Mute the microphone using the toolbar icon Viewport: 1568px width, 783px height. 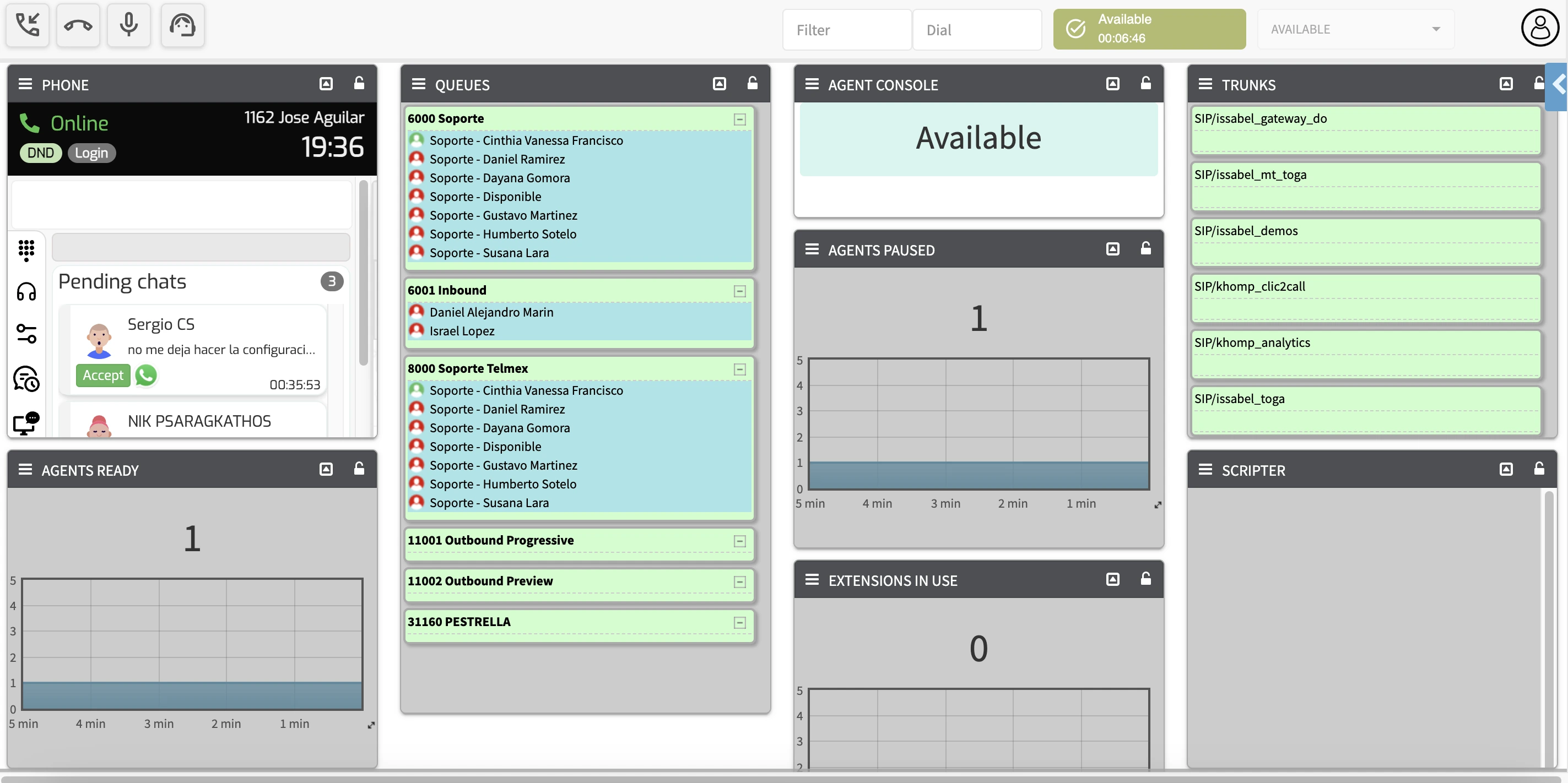coord(128,25)
